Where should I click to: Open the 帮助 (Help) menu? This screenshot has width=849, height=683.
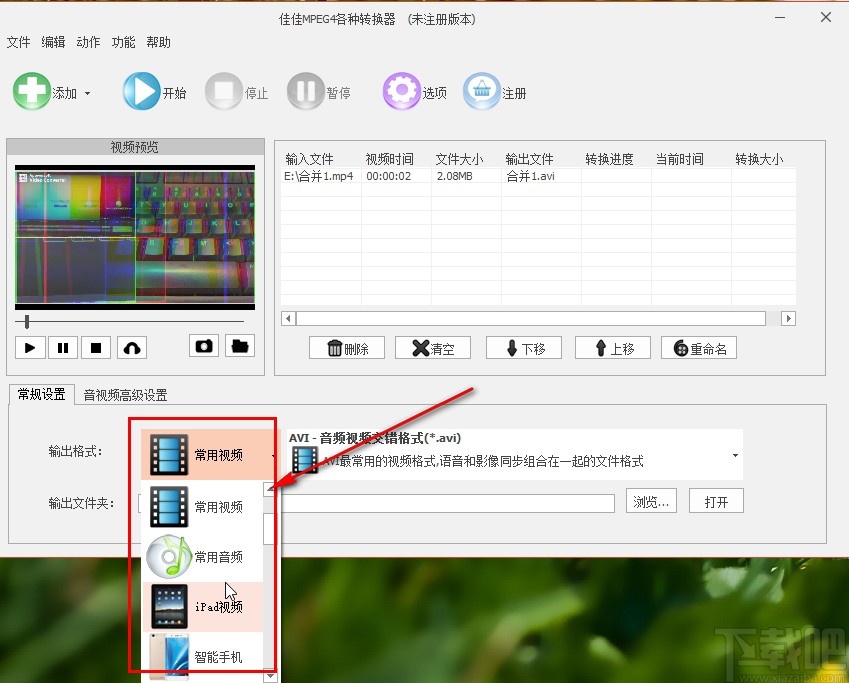tap(159, 42)
